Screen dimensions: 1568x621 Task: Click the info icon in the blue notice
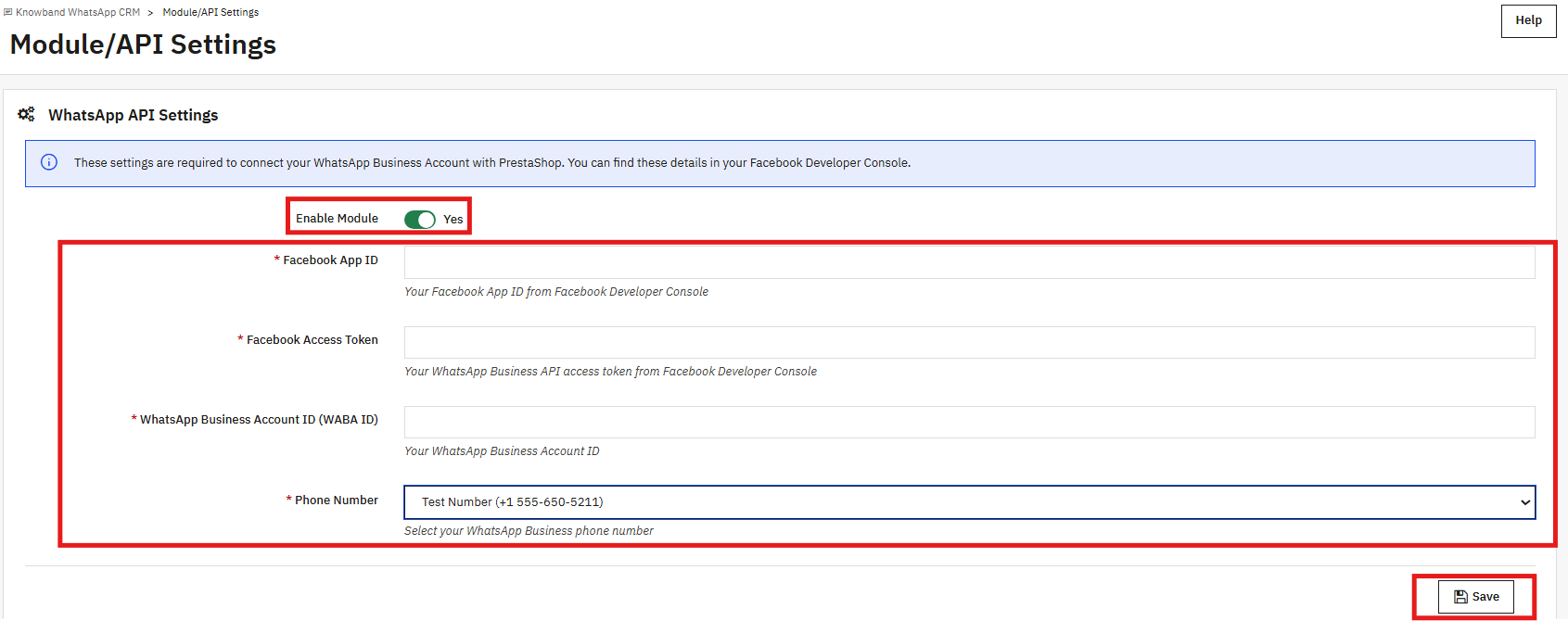coord(49,162)
